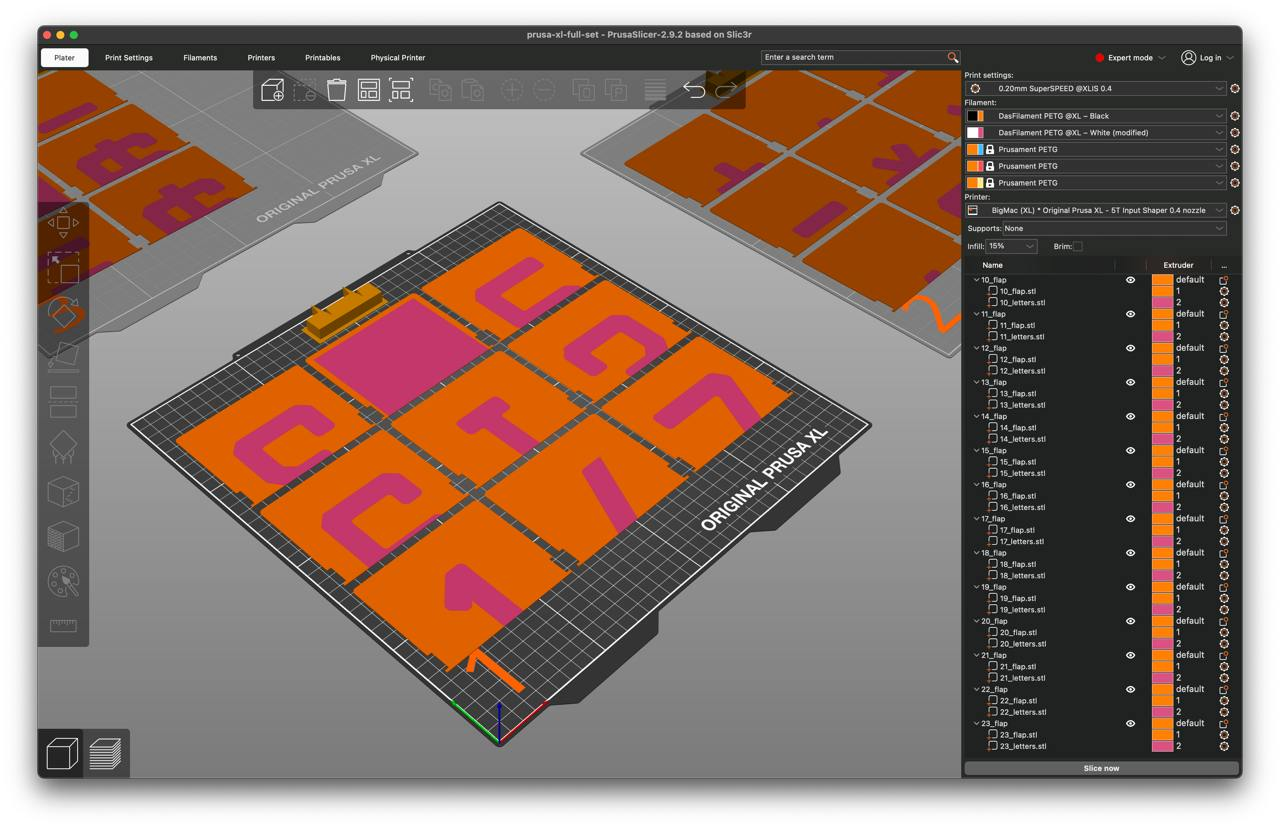Switch to sliced layers preview view
This screenshot has height=828, width=1280.
pos(105,753)
